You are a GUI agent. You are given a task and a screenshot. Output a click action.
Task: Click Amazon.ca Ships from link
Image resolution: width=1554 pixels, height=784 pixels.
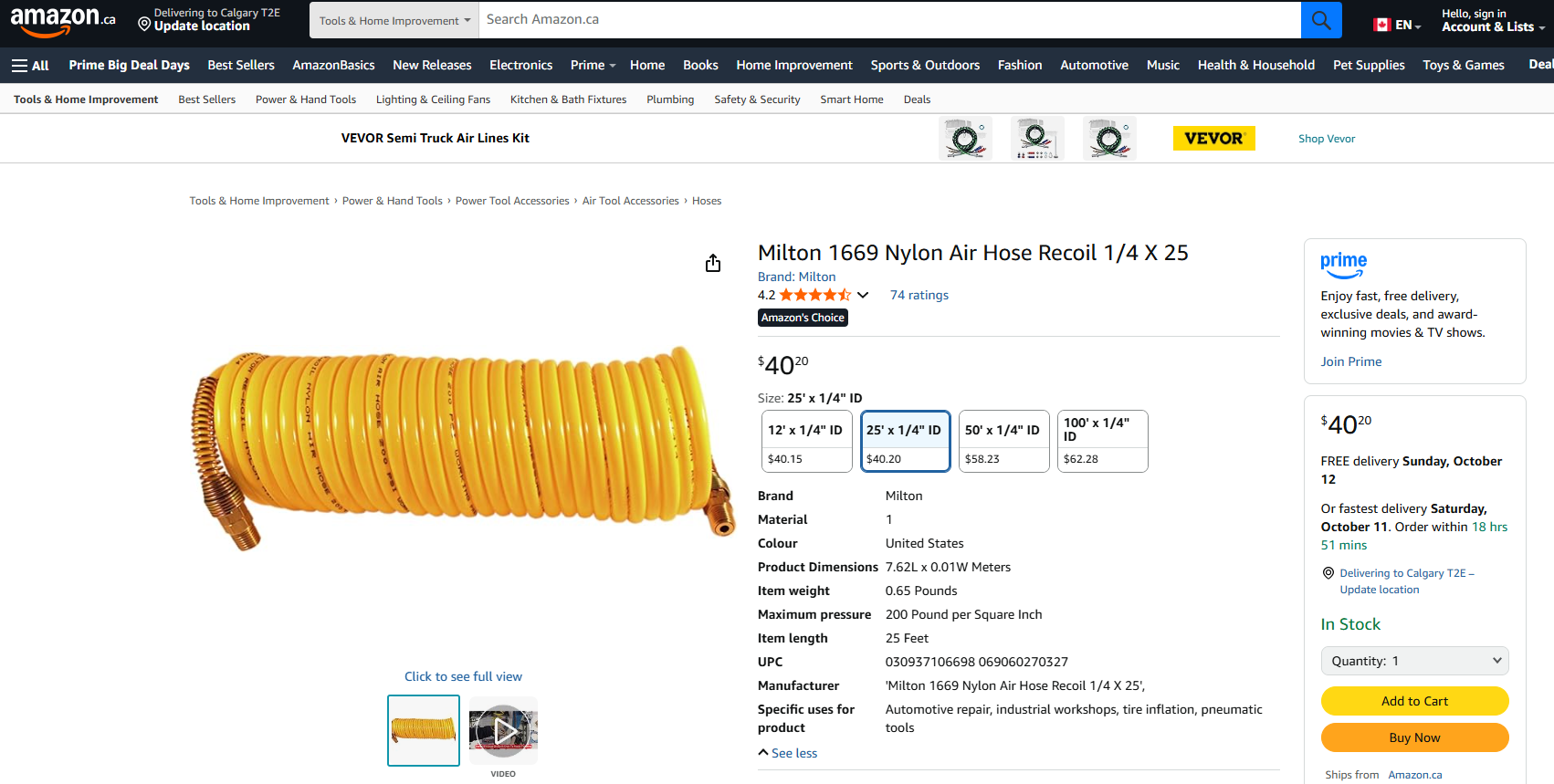click(x=1415, y=775)
